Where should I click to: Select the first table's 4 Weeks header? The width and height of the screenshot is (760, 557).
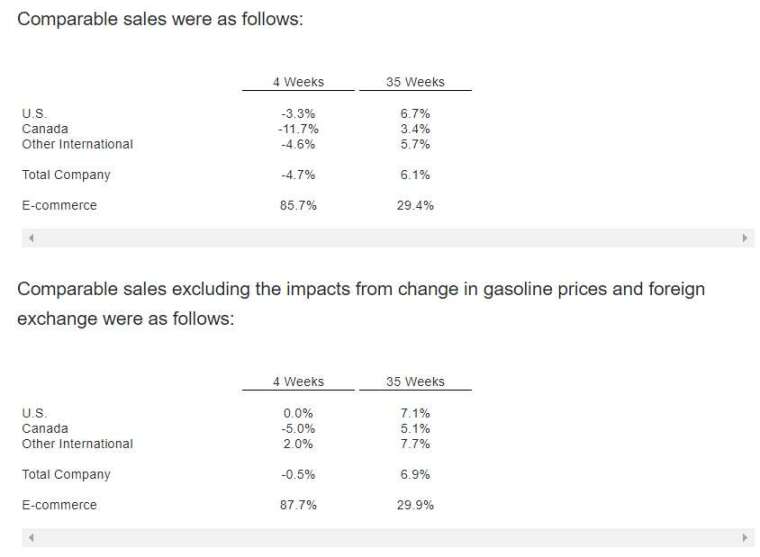(298, 82)
